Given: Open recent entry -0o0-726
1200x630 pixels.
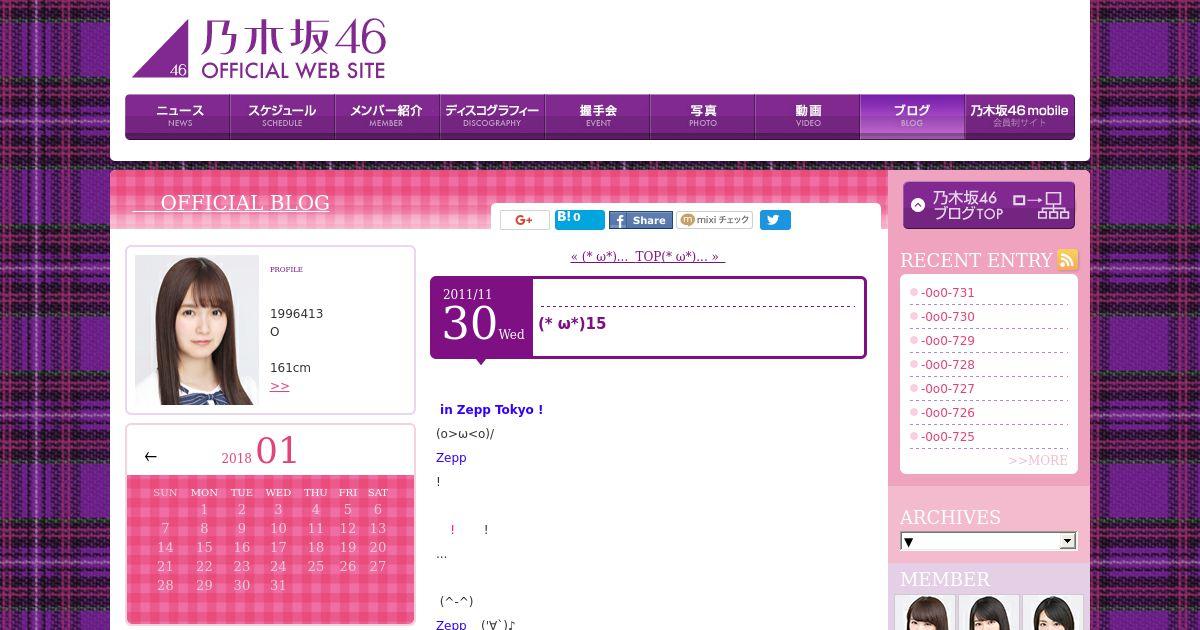Looking at the screenshot, I should coord(948,413).
